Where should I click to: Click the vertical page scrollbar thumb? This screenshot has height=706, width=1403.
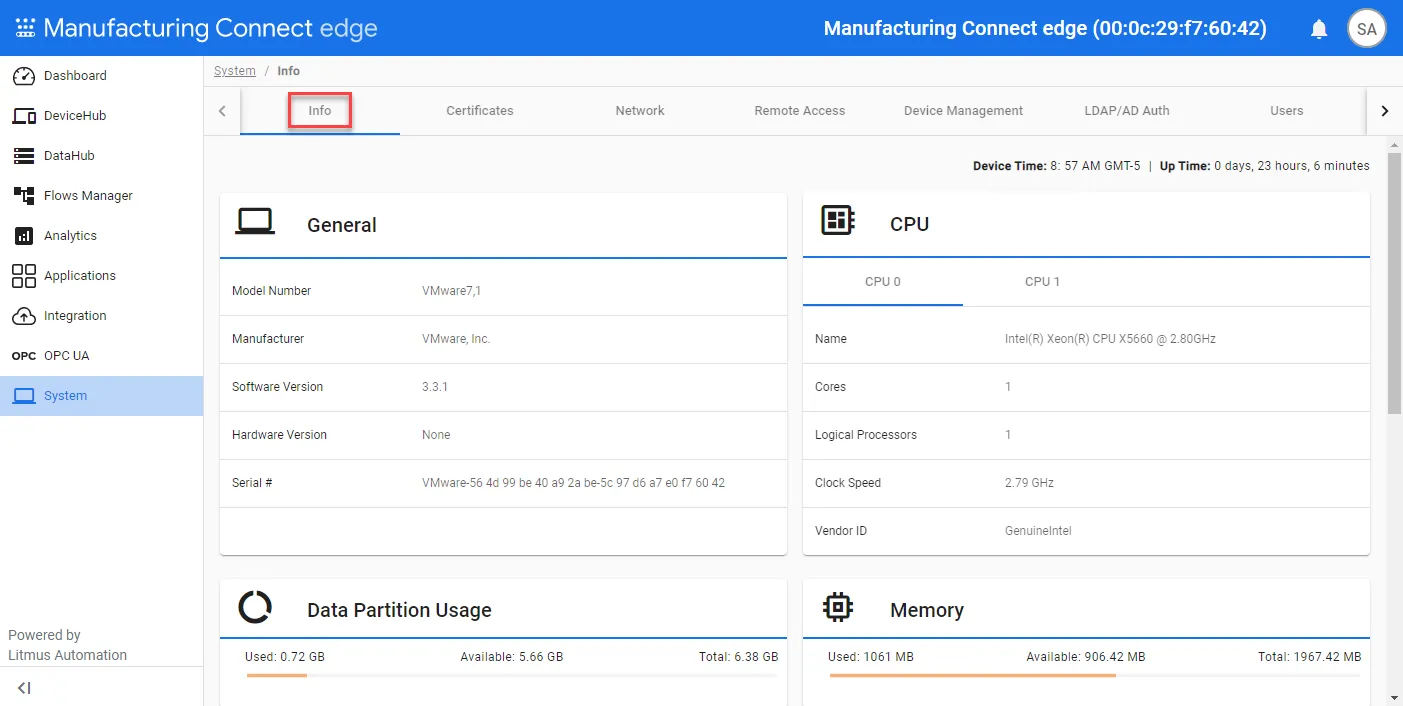click(x=1394, y=283)
